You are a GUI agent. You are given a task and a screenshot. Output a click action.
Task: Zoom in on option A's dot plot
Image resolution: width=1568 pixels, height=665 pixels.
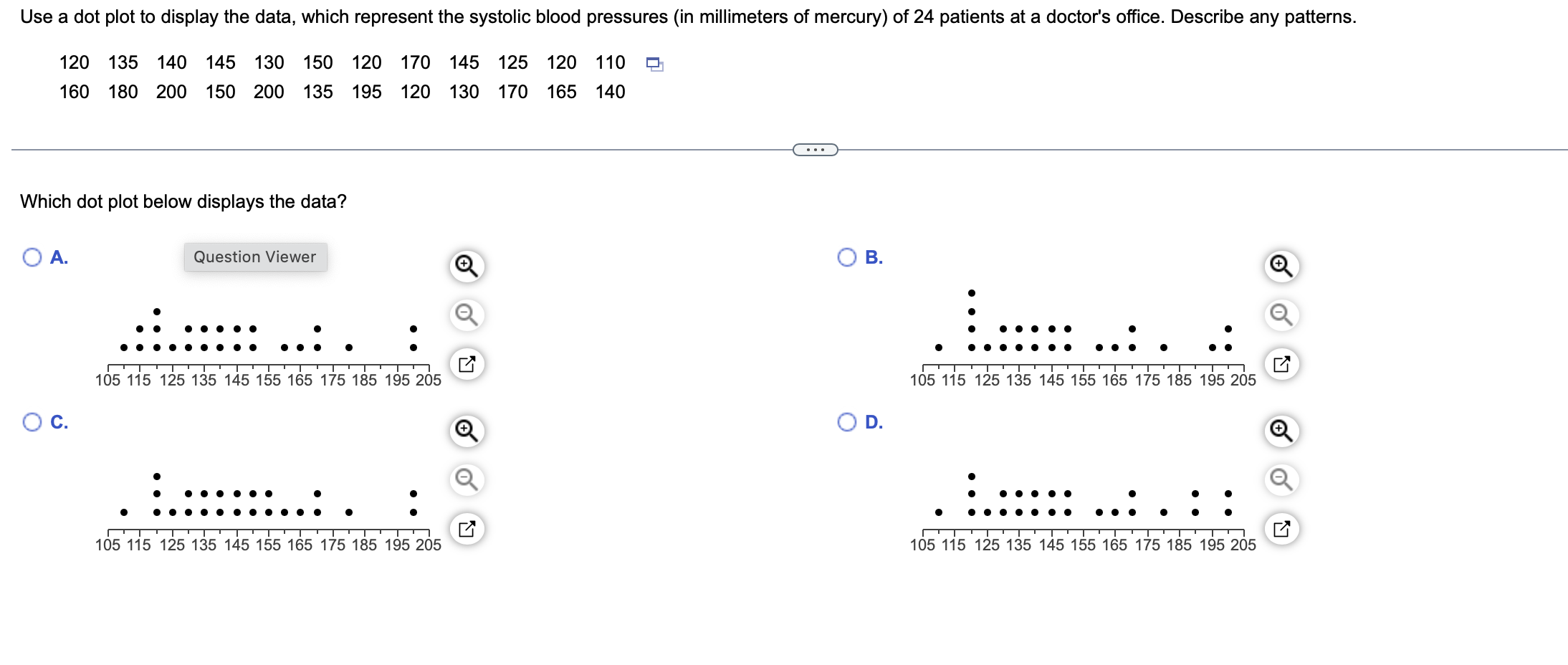(x=467, y=265)
